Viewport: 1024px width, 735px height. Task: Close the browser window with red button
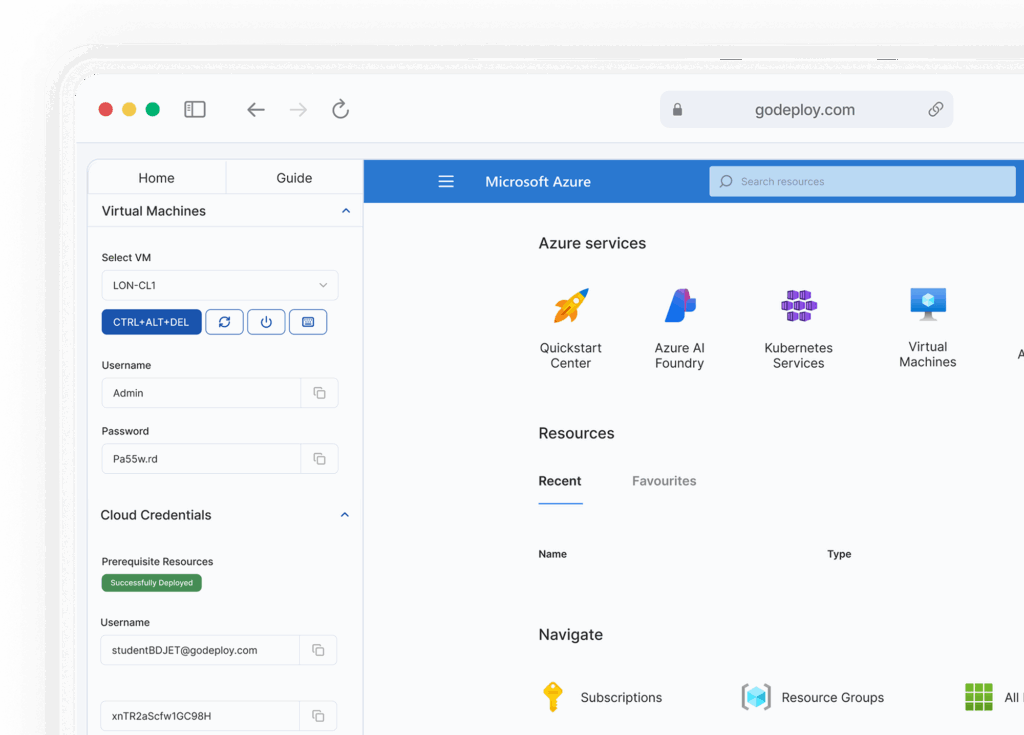(106, 109)
